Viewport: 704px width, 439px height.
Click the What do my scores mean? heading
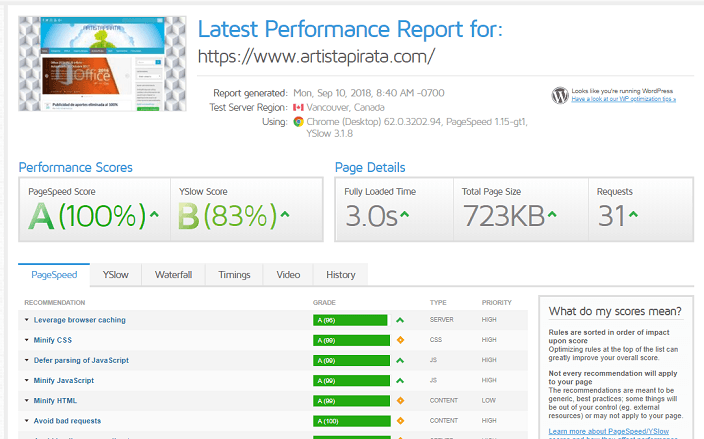(615, 311)
